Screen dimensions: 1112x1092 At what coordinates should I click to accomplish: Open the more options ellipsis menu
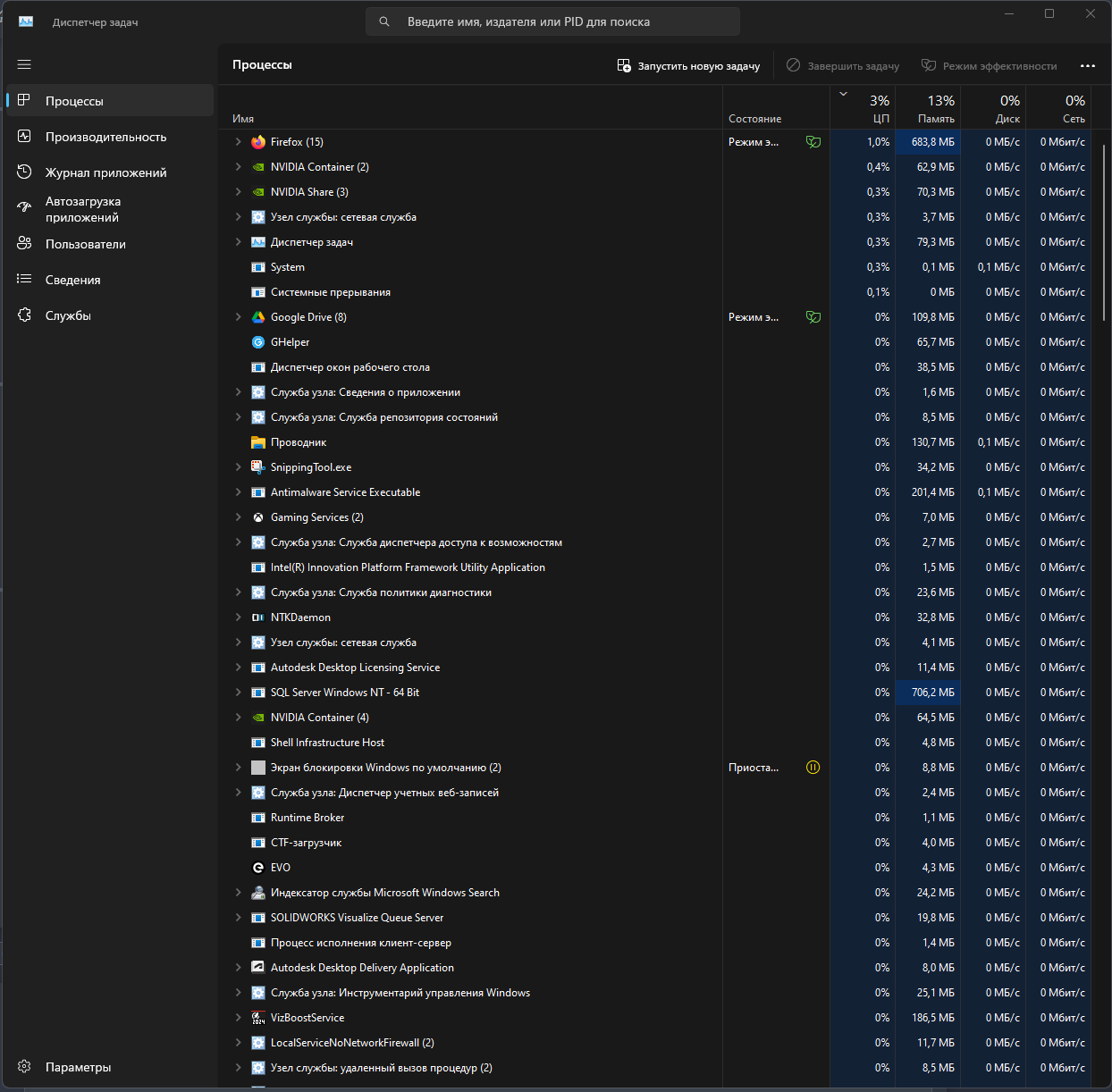[1088, 65]
